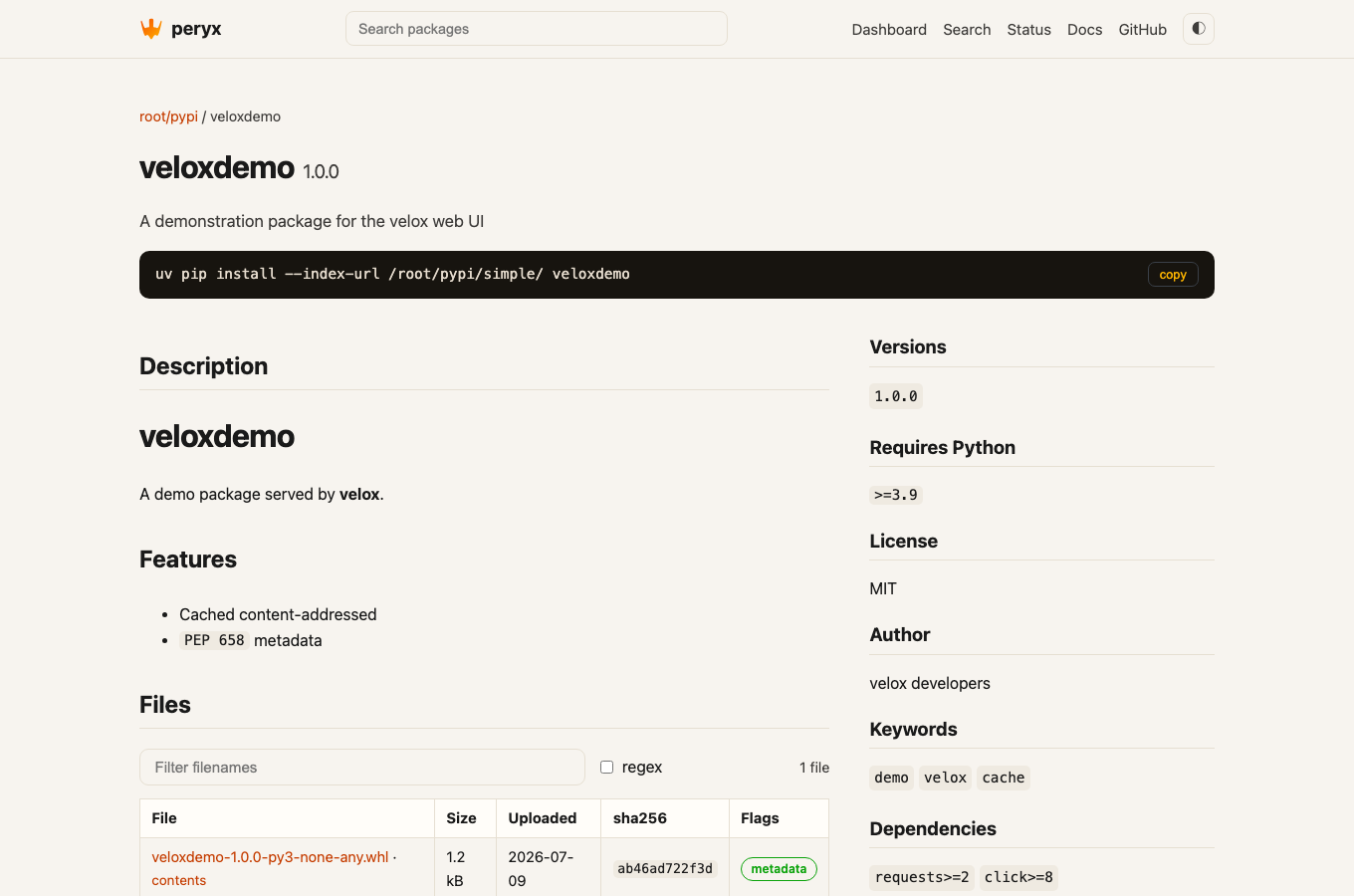Toggle the dark/light theme icon
The width and height of the screenshot is (1354, 896).
point(1199,29)
